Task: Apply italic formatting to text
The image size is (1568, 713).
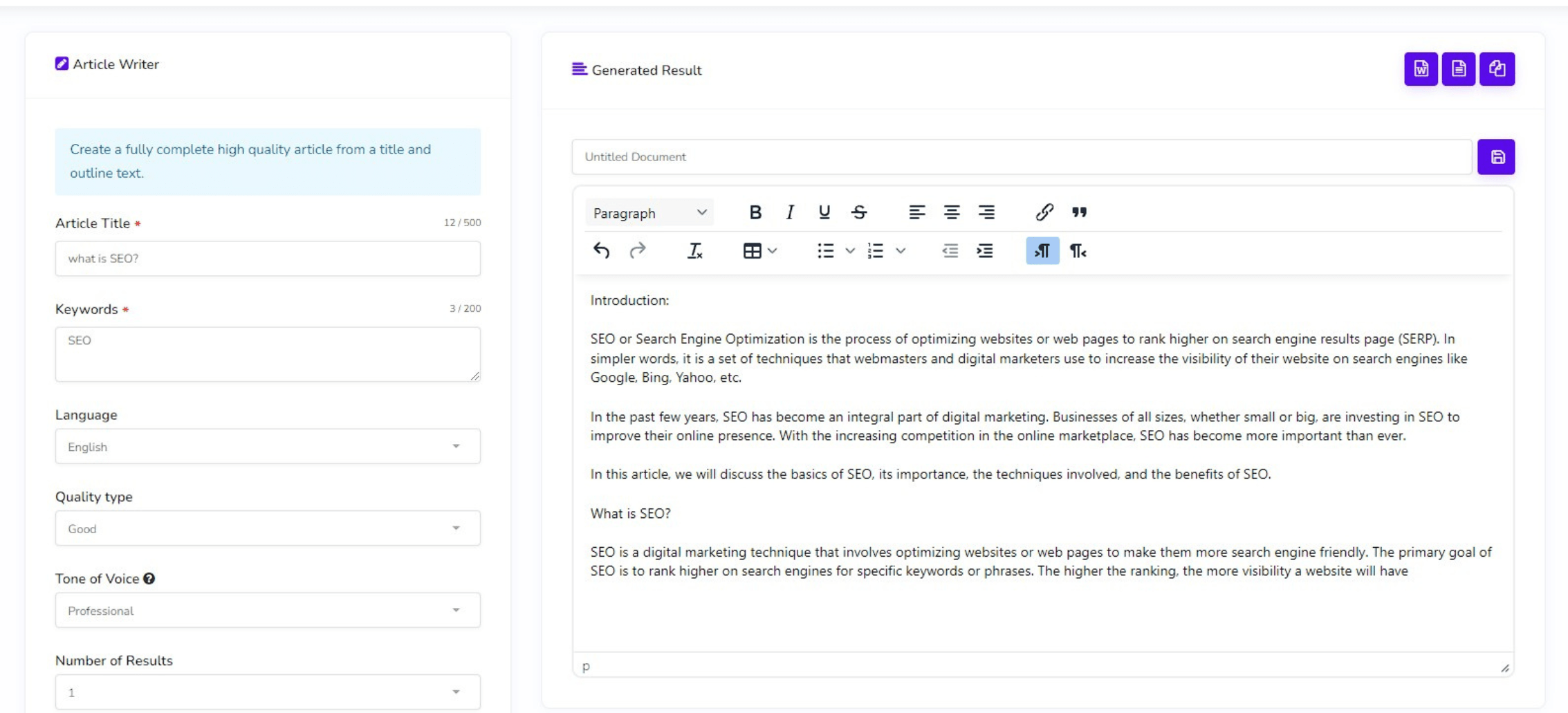Action: [790, 212]
